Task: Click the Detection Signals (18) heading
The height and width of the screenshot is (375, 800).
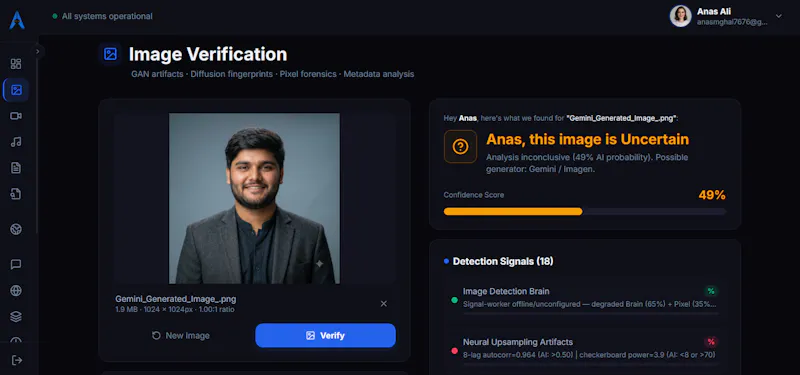Action: point(503,261)
